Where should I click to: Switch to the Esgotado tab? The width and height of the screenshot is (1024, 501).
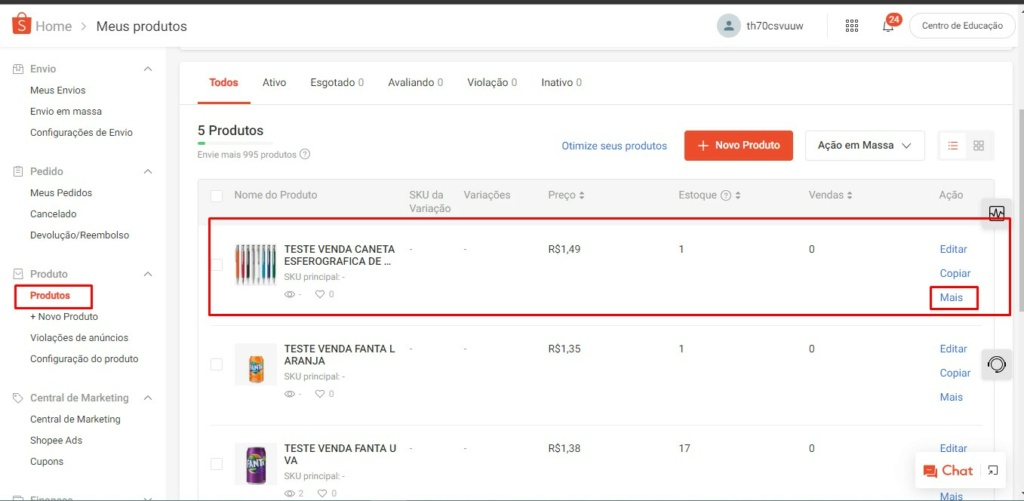click(x=337, y=83)
